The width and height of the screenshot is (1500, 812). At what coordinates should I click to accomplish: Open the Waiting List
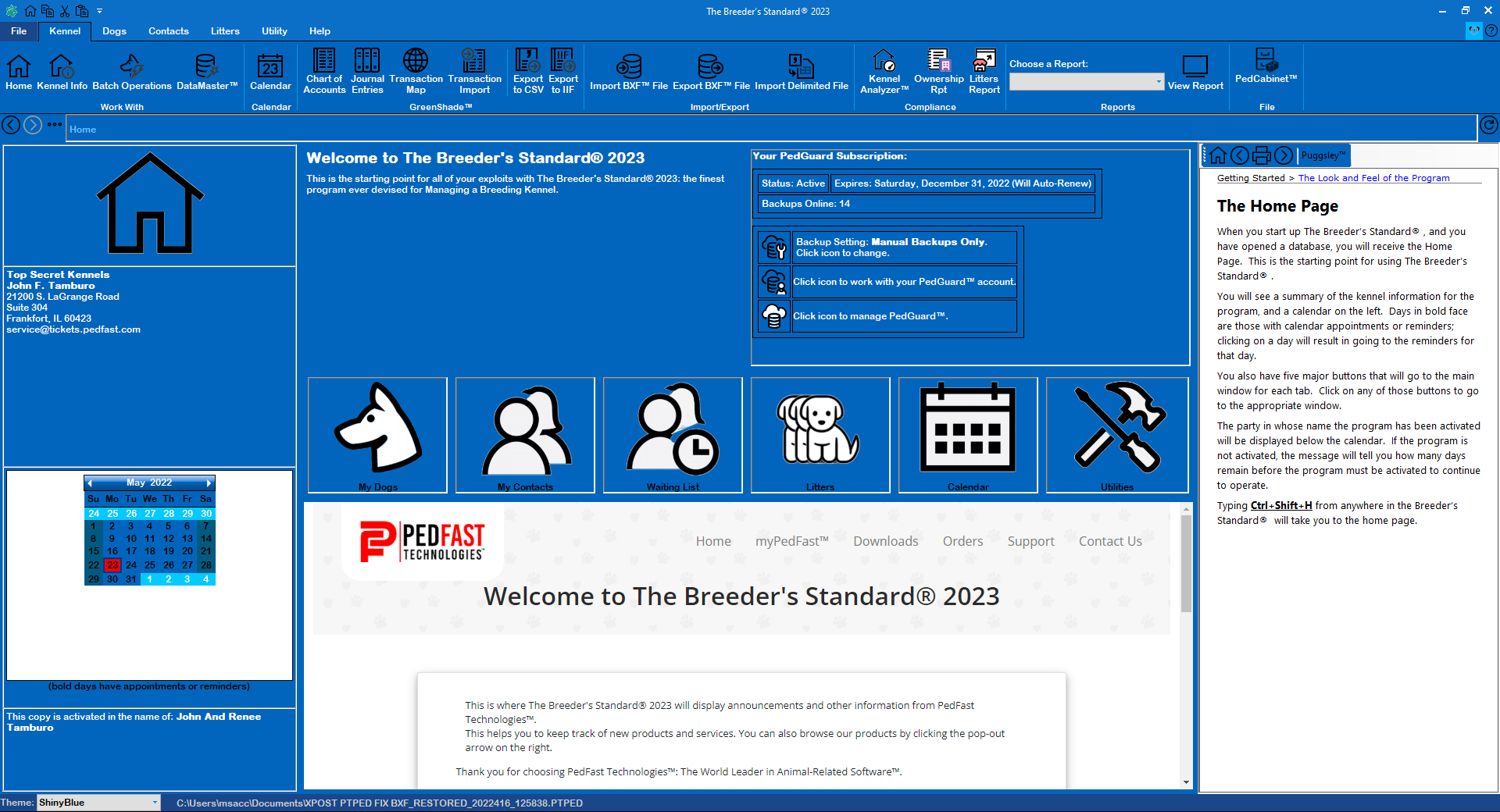[x=672, y=435]
